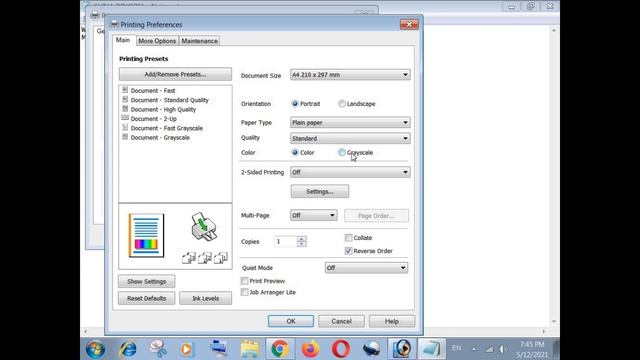This screenshot has height=360, width=640.
Task: Choose the Color radio option
Action: point(295,152)
